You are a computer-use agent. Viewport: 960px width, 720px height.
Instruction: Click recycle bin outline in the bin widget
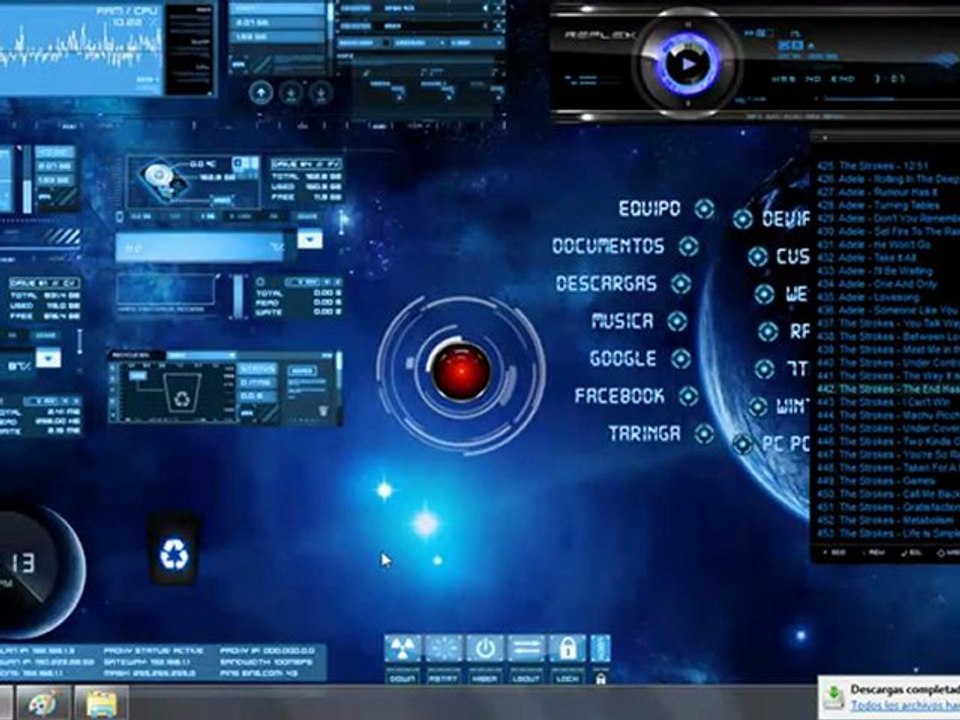pos(182,394)
